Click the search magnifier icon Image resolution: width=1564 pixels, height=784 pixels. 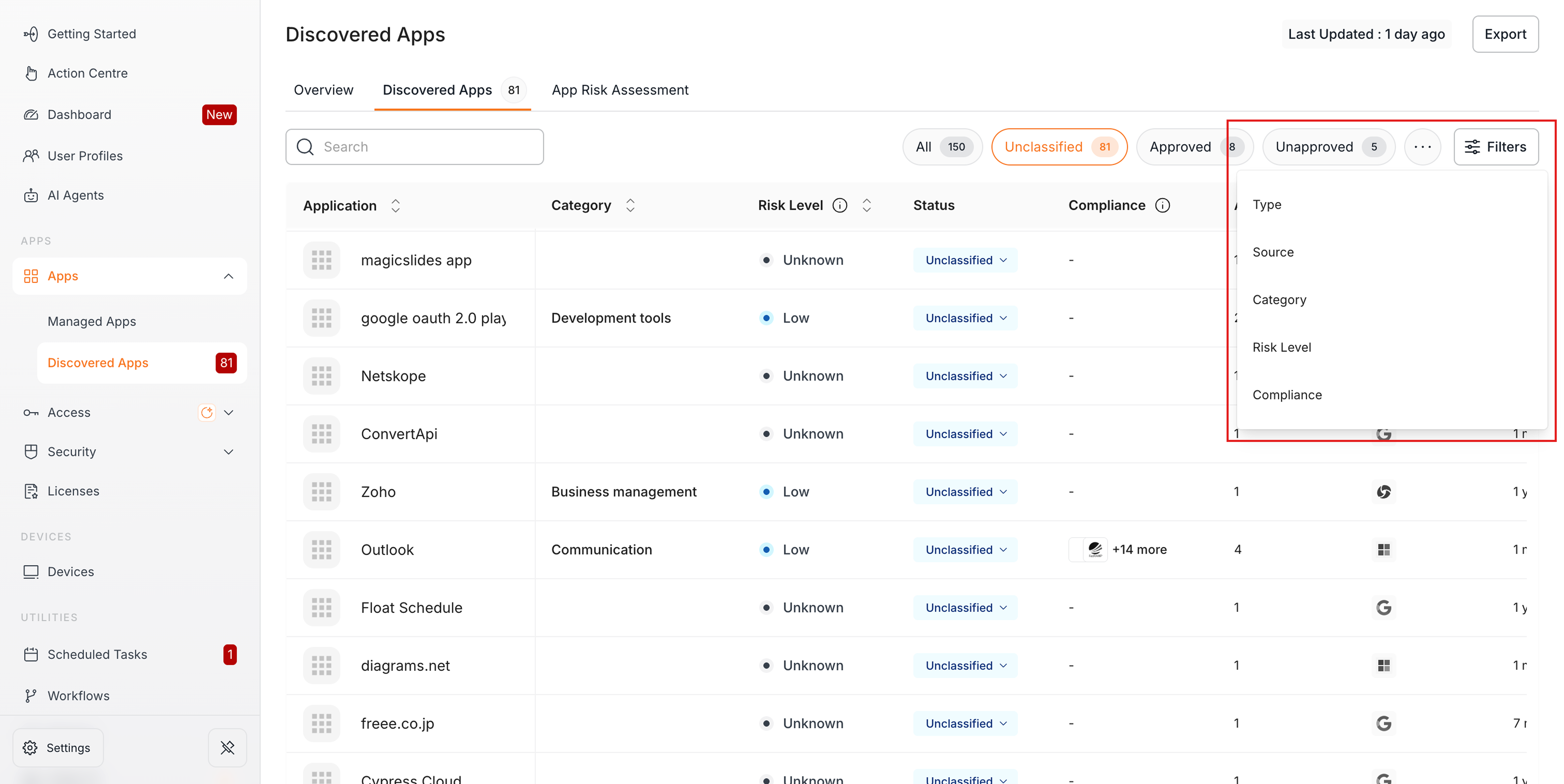click(305, 147)
